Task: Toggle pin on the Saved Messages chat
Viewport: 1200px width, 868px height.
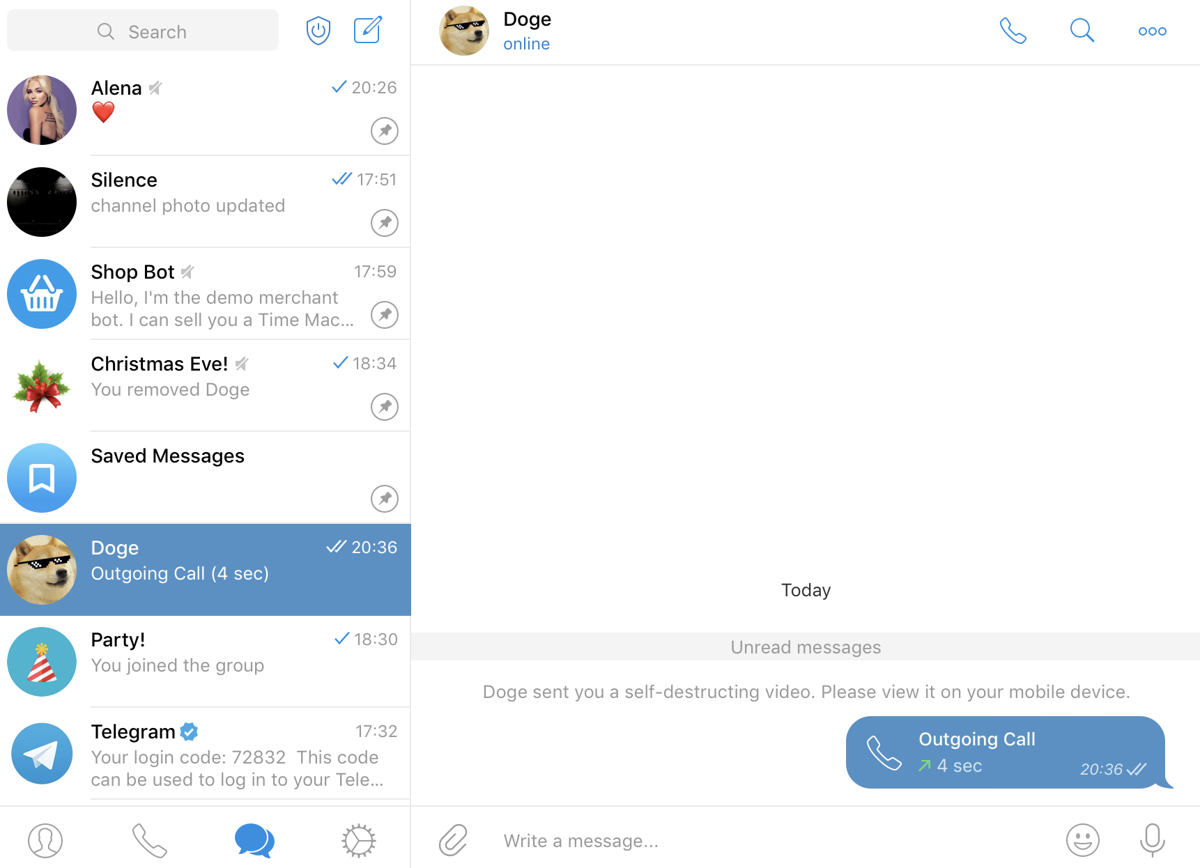Action: (385, 499)
